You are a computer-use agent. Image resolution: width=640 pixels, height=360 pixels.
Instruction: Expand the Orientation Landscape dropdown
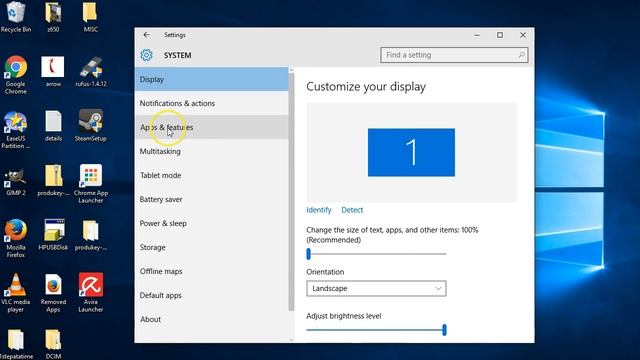pyautogui.click(x=376, y=289)
